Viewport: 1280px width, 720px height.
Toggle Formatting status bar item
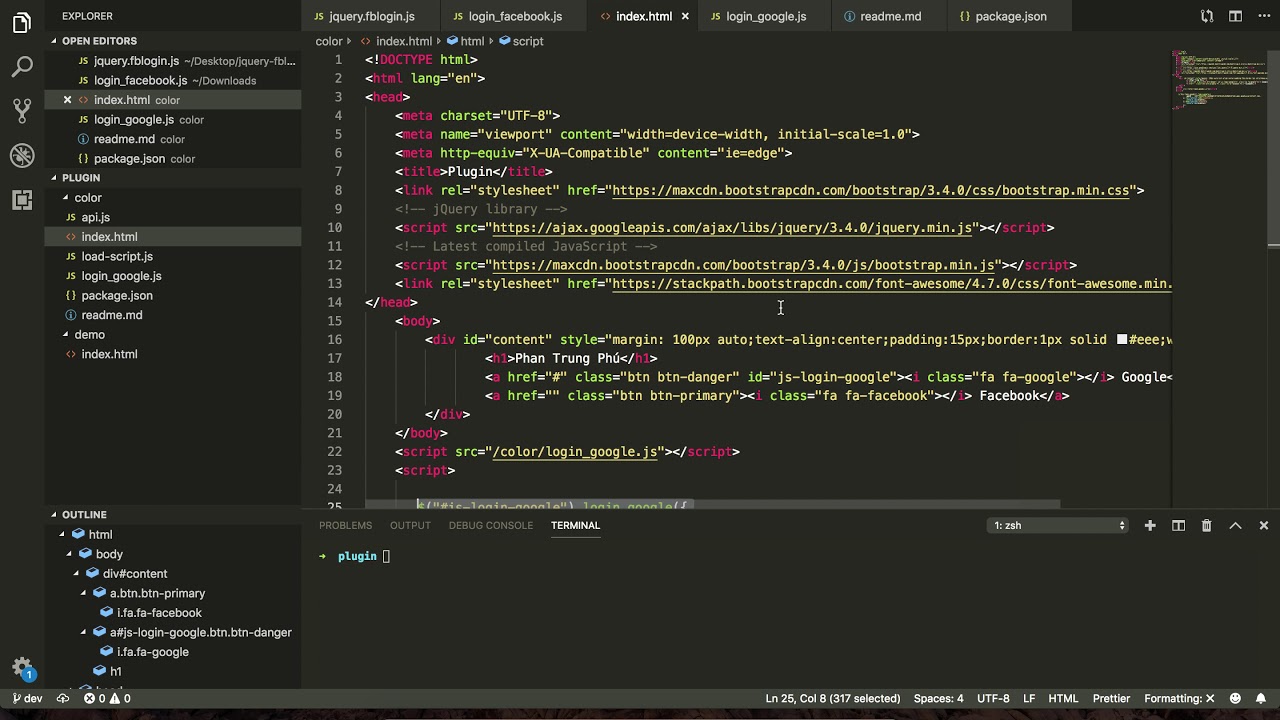tap(1179, 698)
